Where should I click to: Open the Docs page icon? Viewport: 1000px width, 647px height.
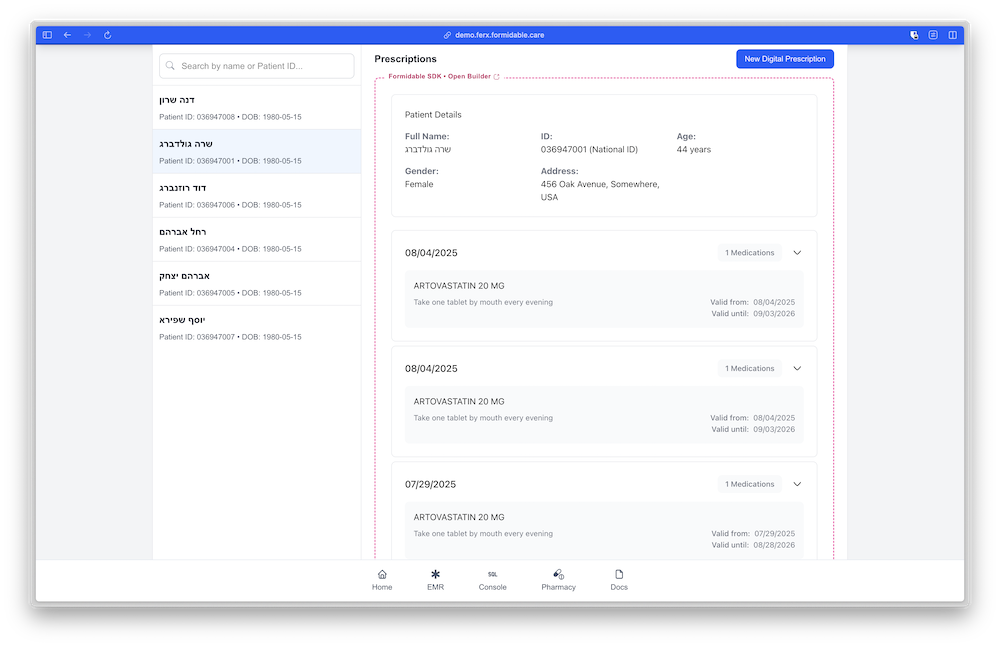click(x=619, y=579)
